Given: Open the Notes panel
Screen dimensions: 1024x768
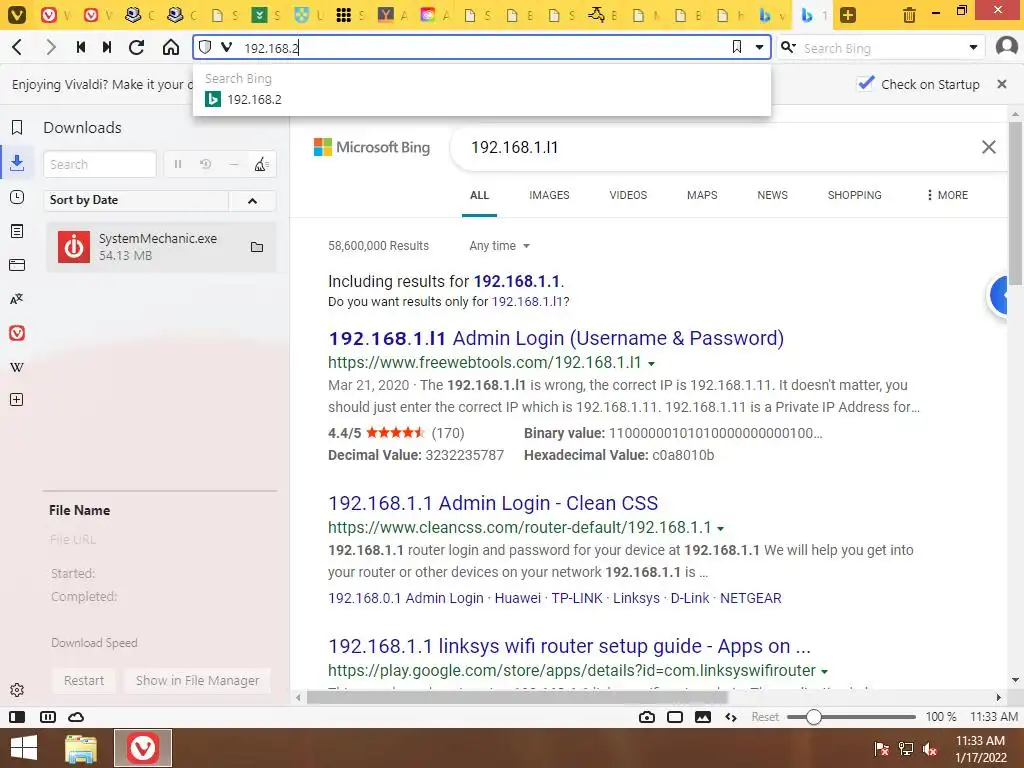Looking at the screenshot, I should click(17, 231).
